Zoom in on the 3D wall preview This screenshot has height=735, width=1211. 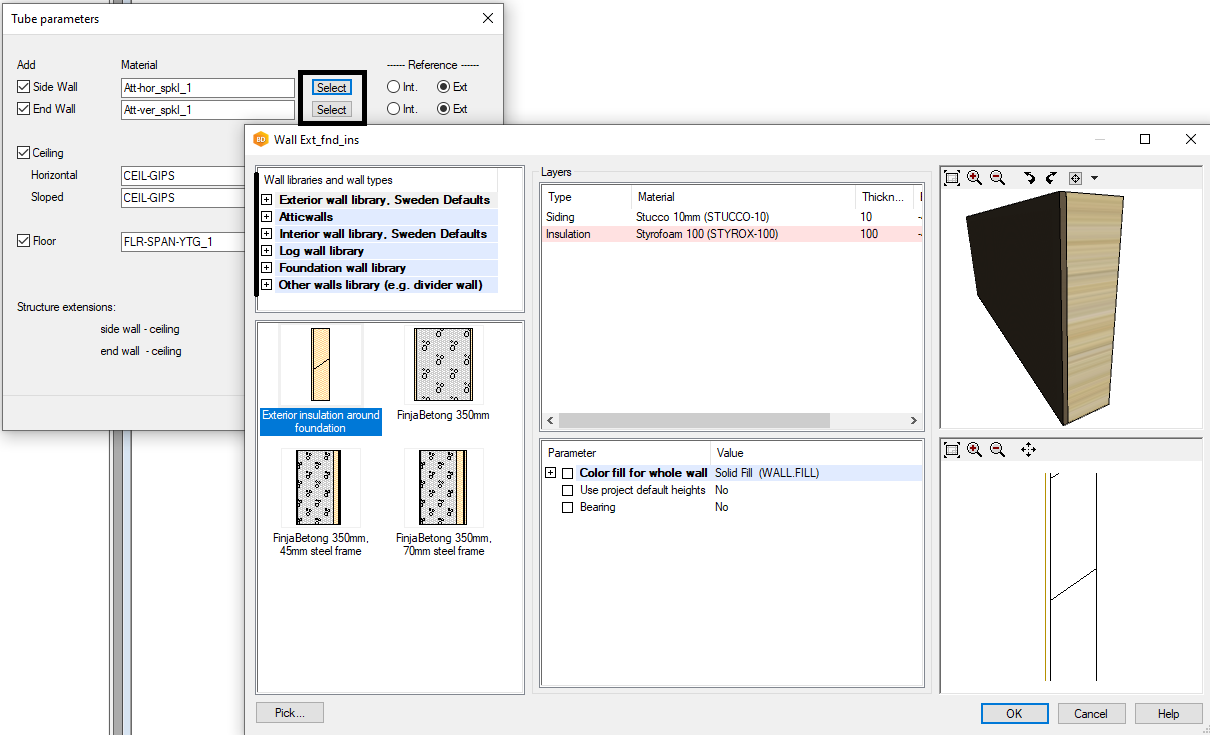[x=975, y=178]
